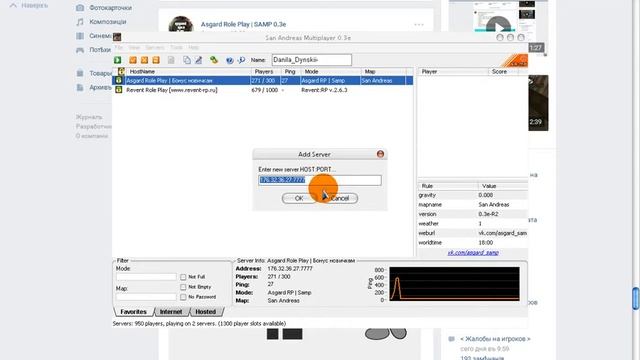Click the weather rule row
The height and width of the screenshot is (360, 640).
point(473,224)
